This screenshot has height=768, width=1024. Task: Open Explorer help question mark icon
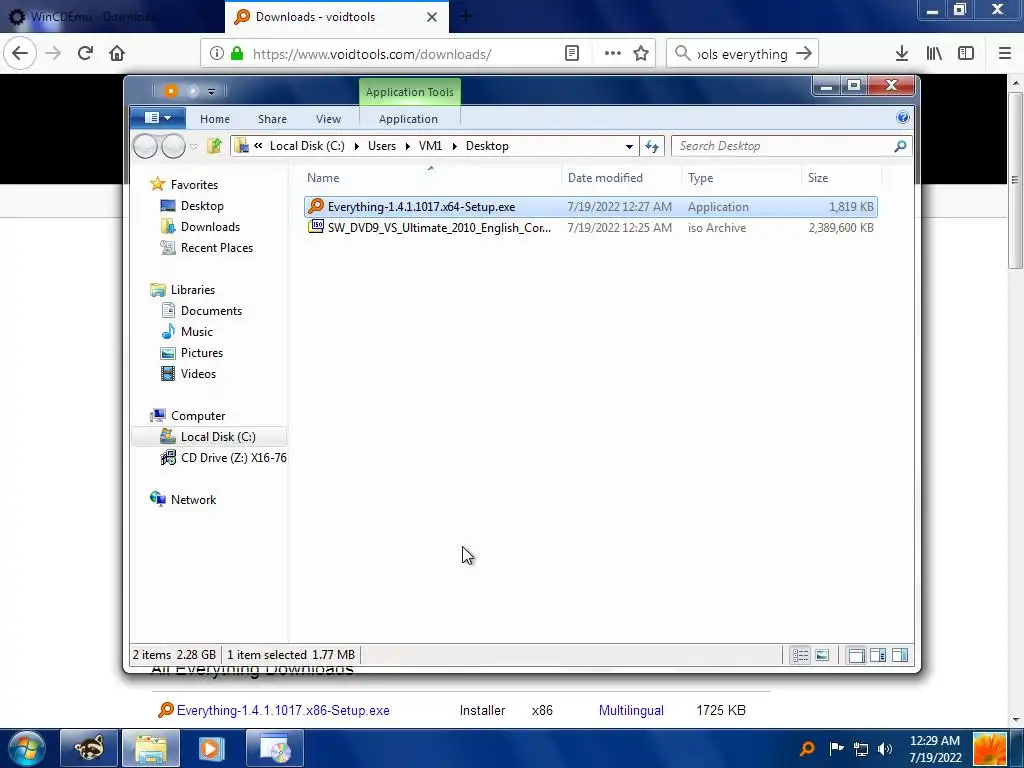903,118
